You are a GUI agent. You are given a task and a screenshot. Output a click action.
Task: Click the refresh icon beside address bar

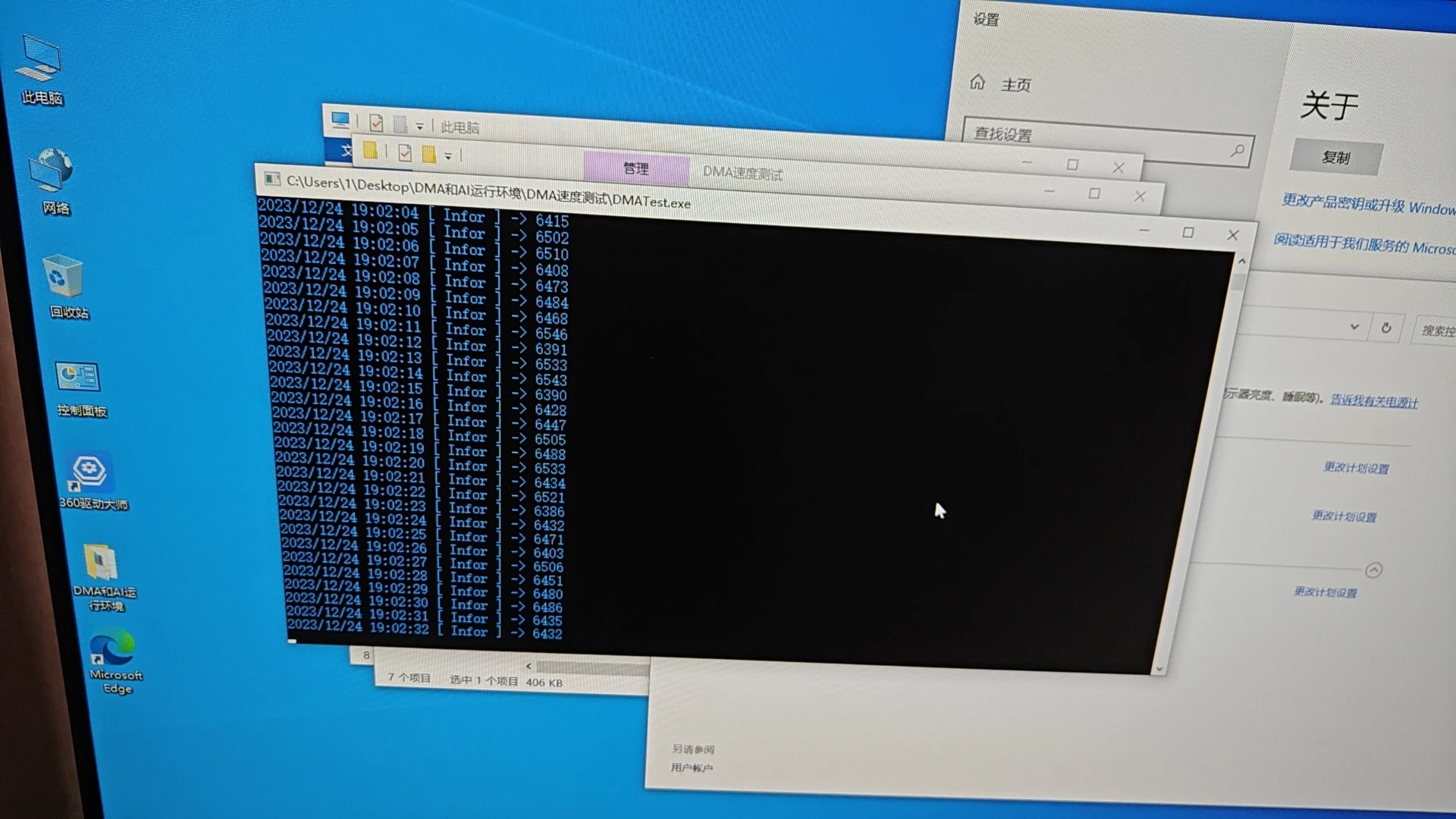coord(1385,328)
